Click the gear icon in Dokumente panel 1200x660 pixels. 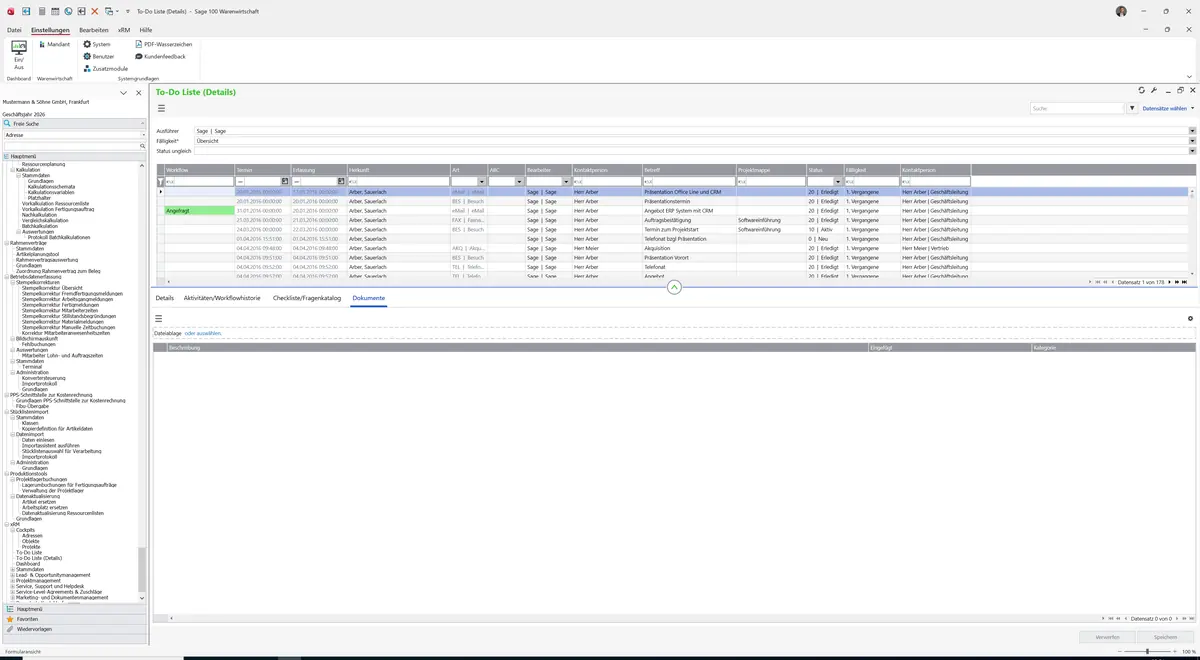pos(1190,318)
